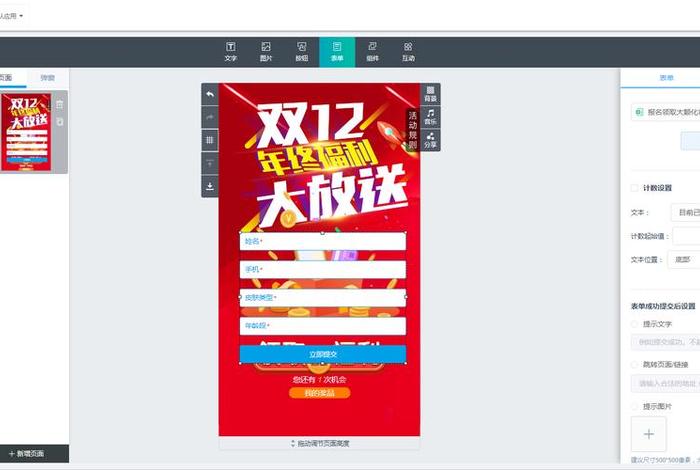Select the 表单 form tool
This screenshot has width=700, height=470.
pyautogui.click(x=337, y=52)
